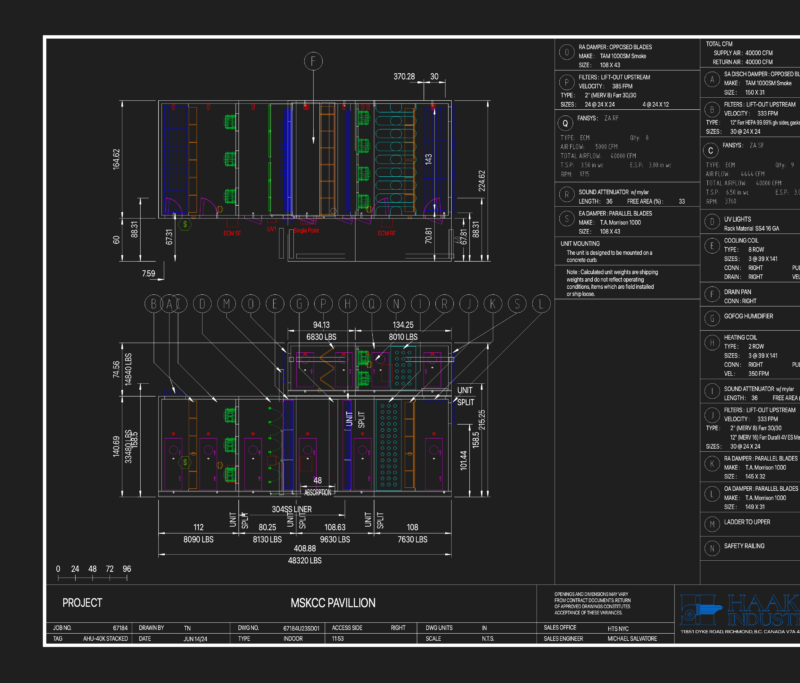Click circled Q legend marker beside FANSYS ZA RF
The height and width of the screenshot is (683, 800).
pyautogui.click(x=565, y=123)
